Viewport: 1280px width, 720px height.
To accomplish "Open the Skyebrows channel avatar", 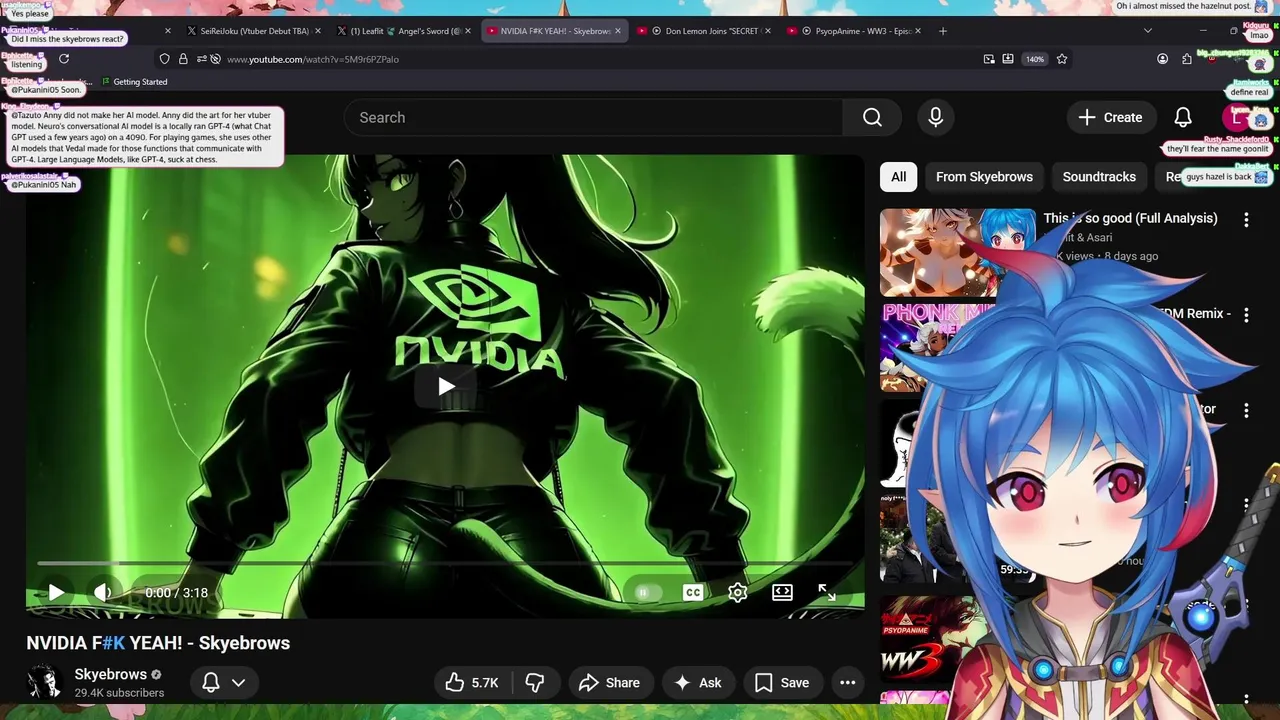I will [44, 683].
